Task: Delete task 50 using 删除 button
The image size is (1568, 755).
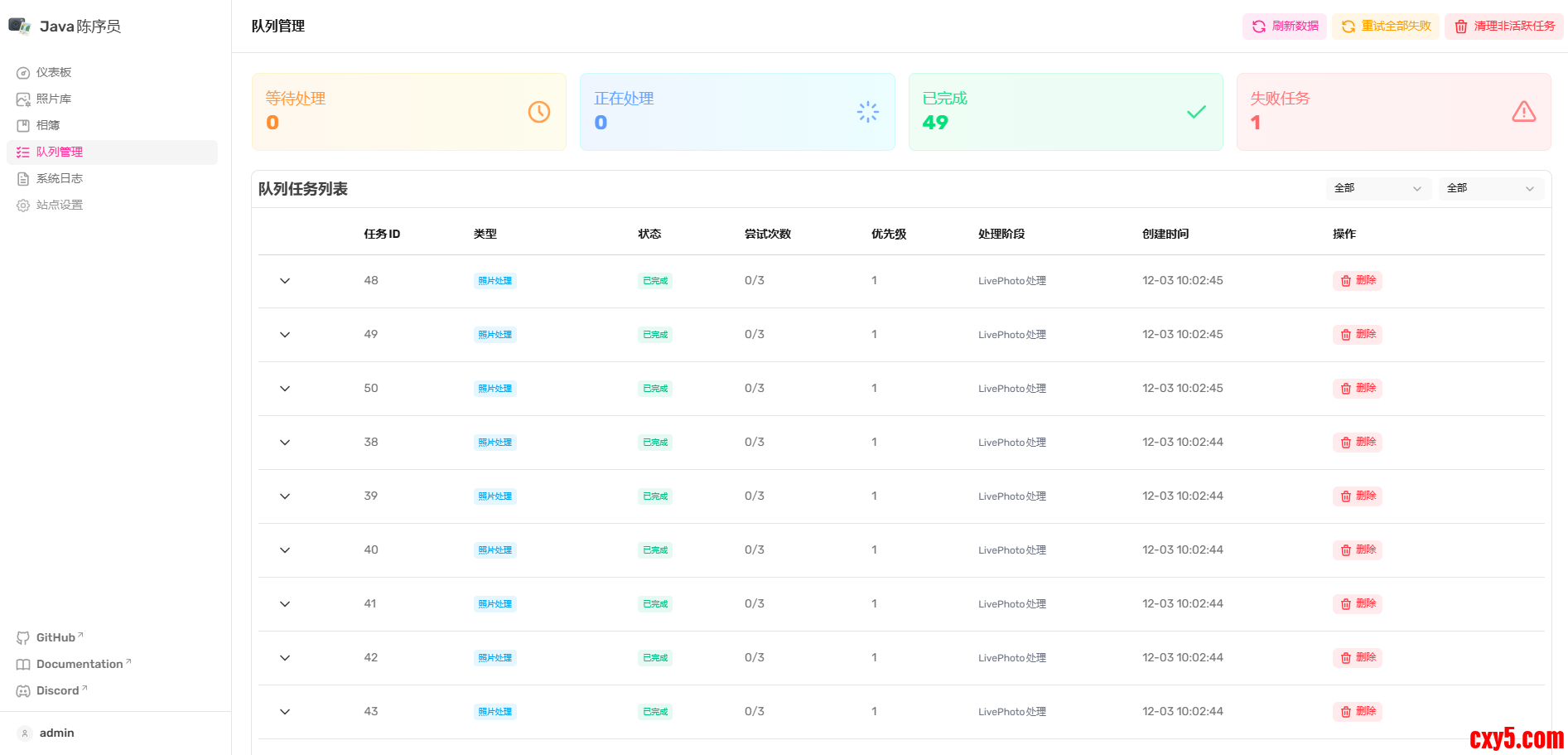Action: [x=1358, y=389]
